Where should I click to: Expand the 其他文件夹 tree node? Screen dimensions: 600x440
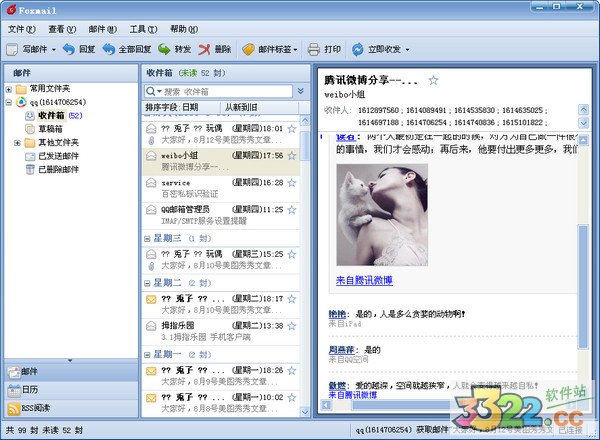coord(17,143)
